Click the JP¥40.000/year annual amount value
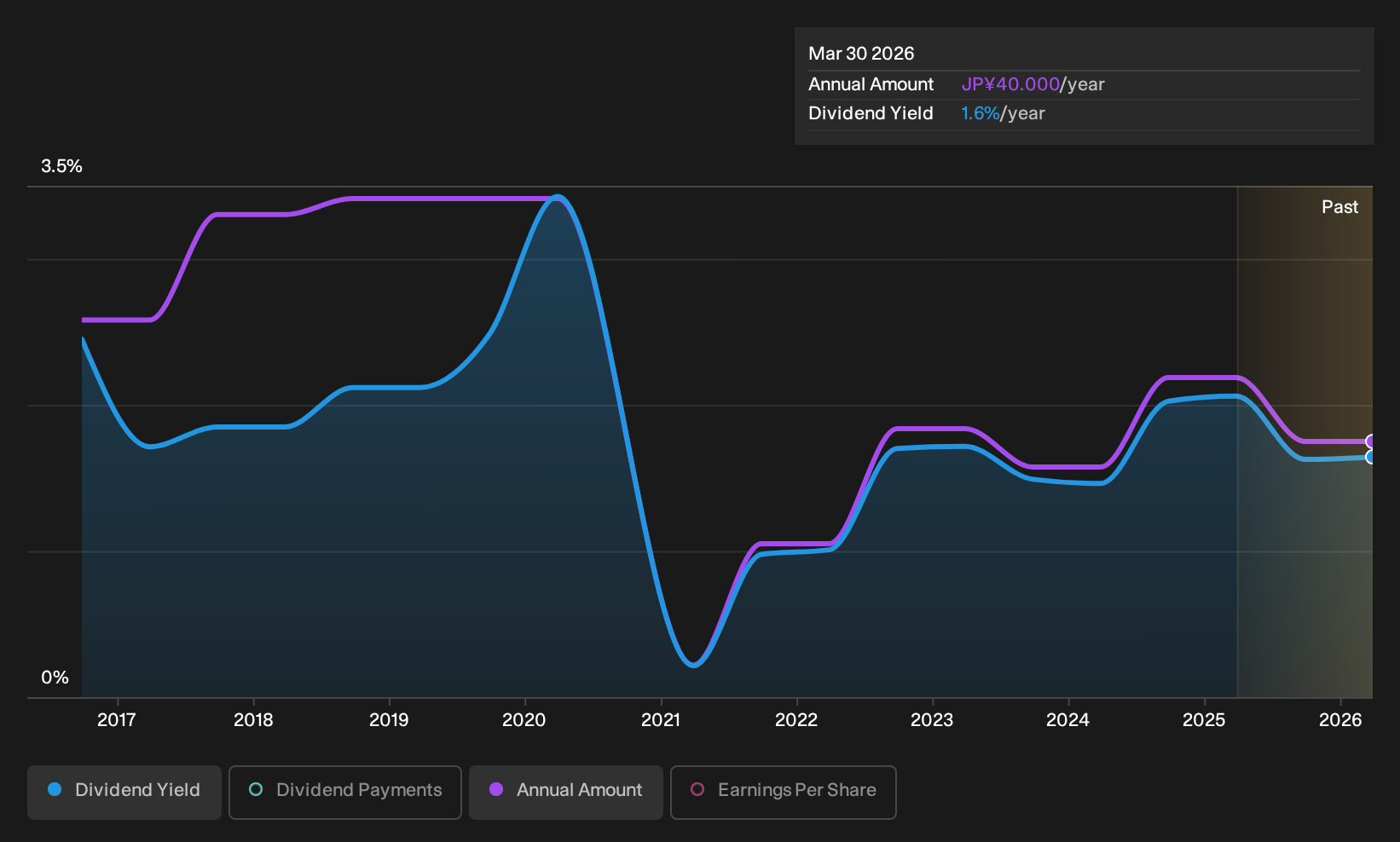Image resolution: width=1400 pixels, height=842 pixels. click(1033, 84)
